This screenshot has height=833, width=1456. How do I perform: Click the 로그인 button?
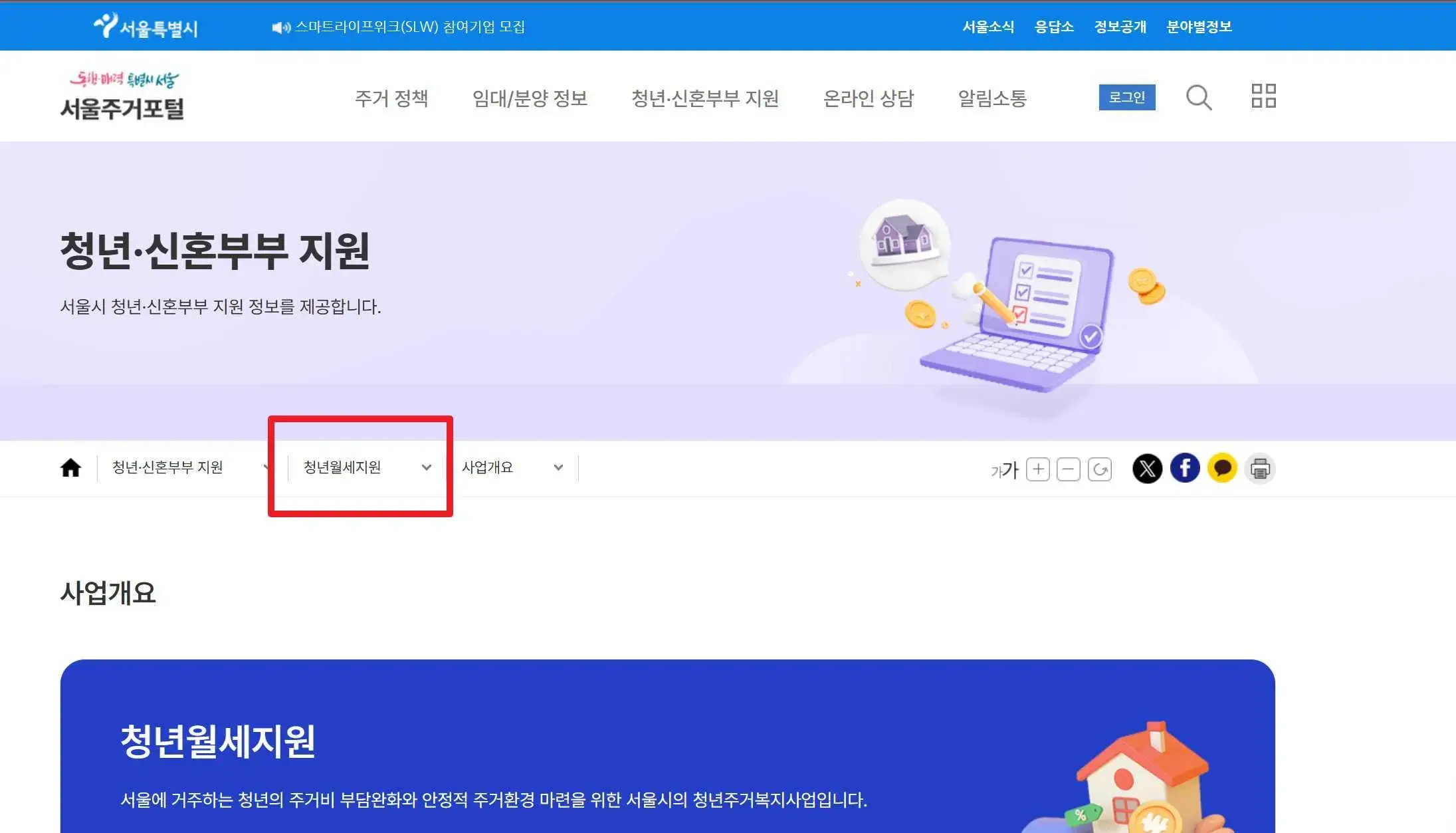(x=1127, y=97)
